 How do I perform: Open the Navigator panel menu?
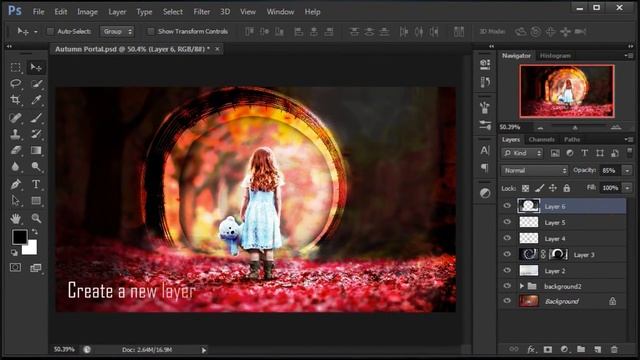(x=629, y=56)
